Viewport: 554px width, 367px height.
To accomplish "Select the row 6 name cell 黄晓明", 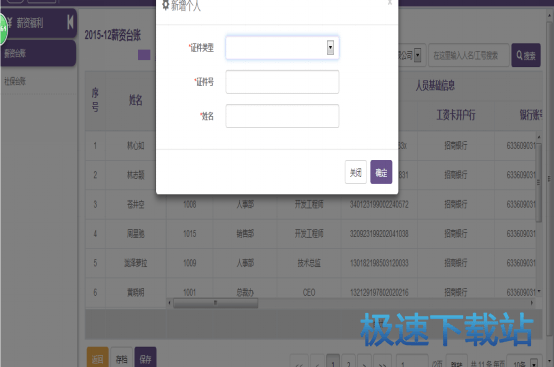I will [136, 292].
